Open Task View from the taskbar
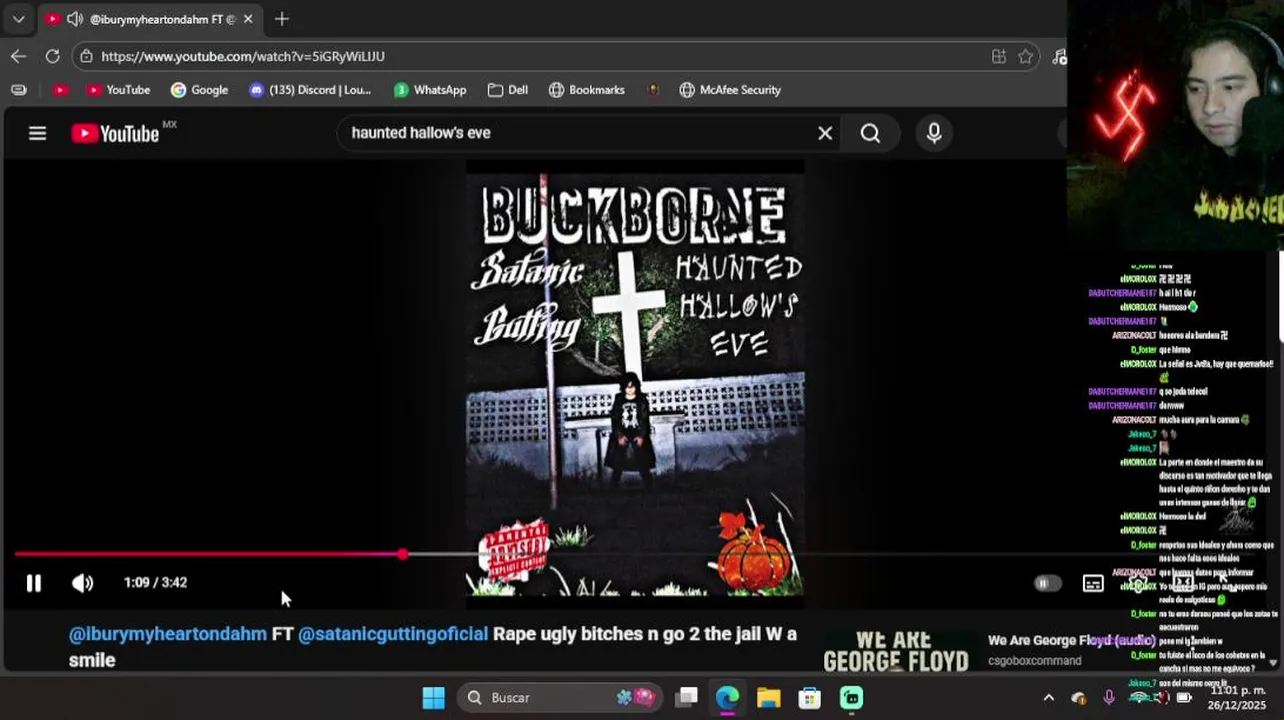Screen dimensions: 1284x720 click(x=687, y=697)
